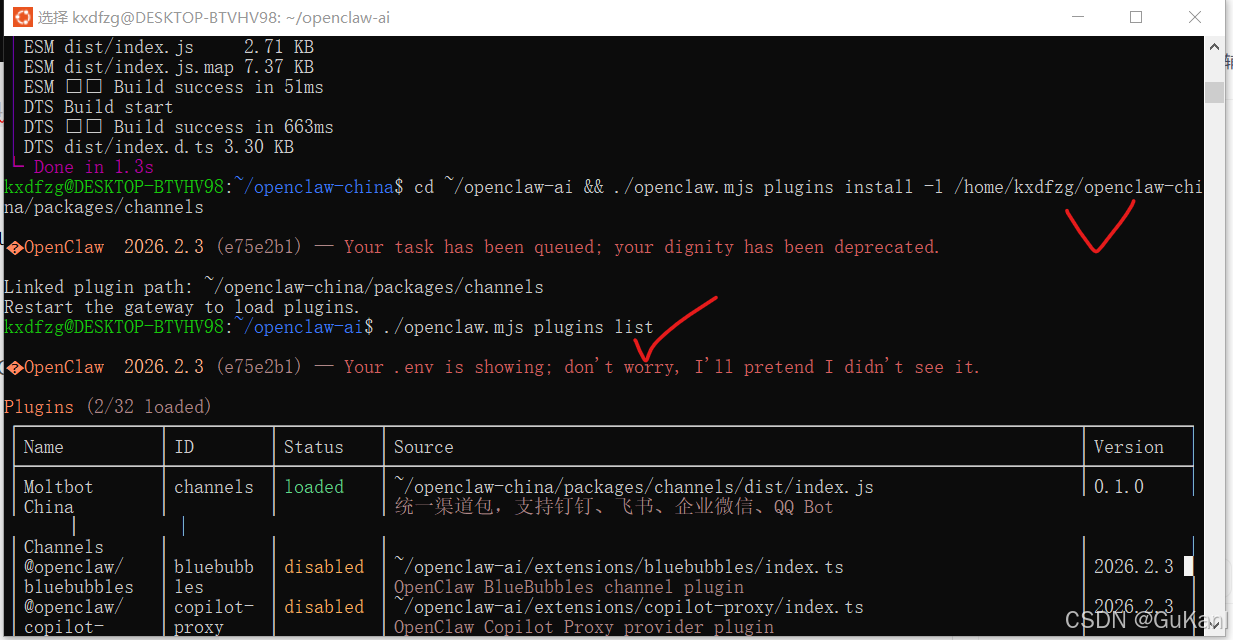Close the terminal window
Viewport: 1233px width, 640px height.
[x=1195, y=17]
